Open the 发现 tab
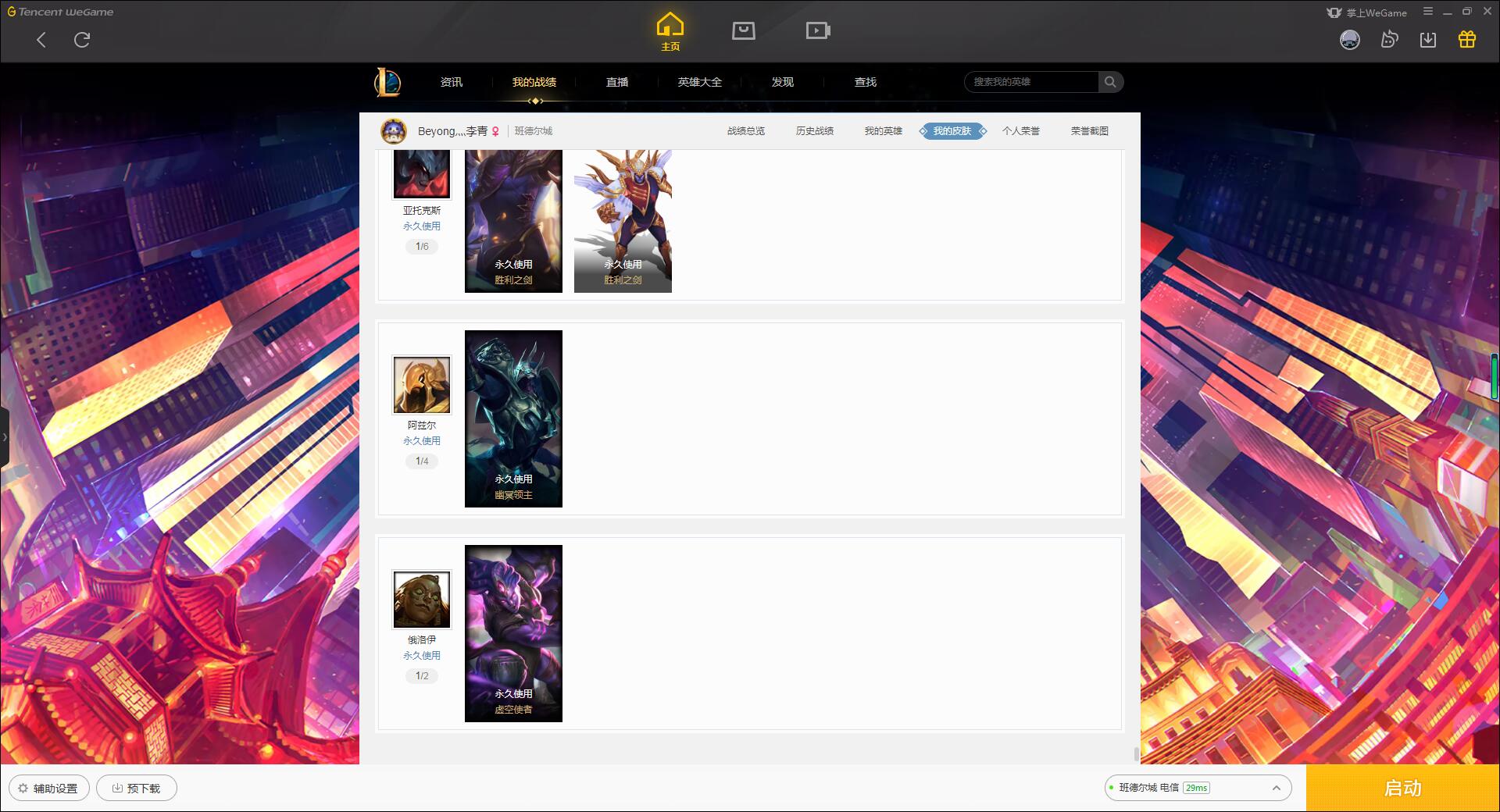The image size is (1500, 812). click(783, 82)
